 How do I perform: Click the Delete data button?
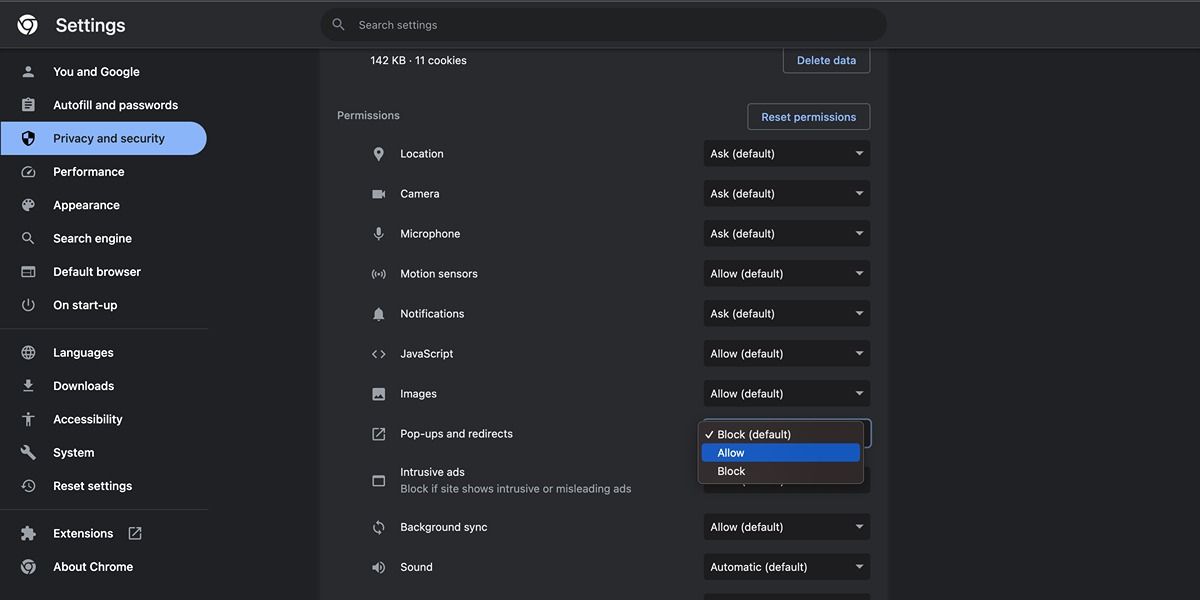click(x=826, y=60)
